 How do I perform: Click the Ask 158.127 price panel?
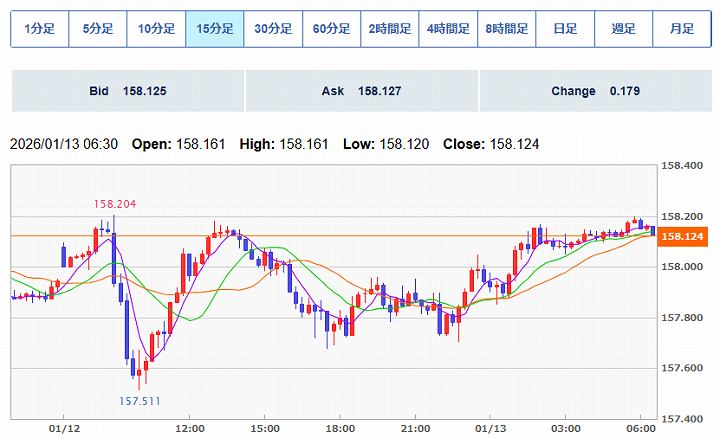(x=361, y=91)
